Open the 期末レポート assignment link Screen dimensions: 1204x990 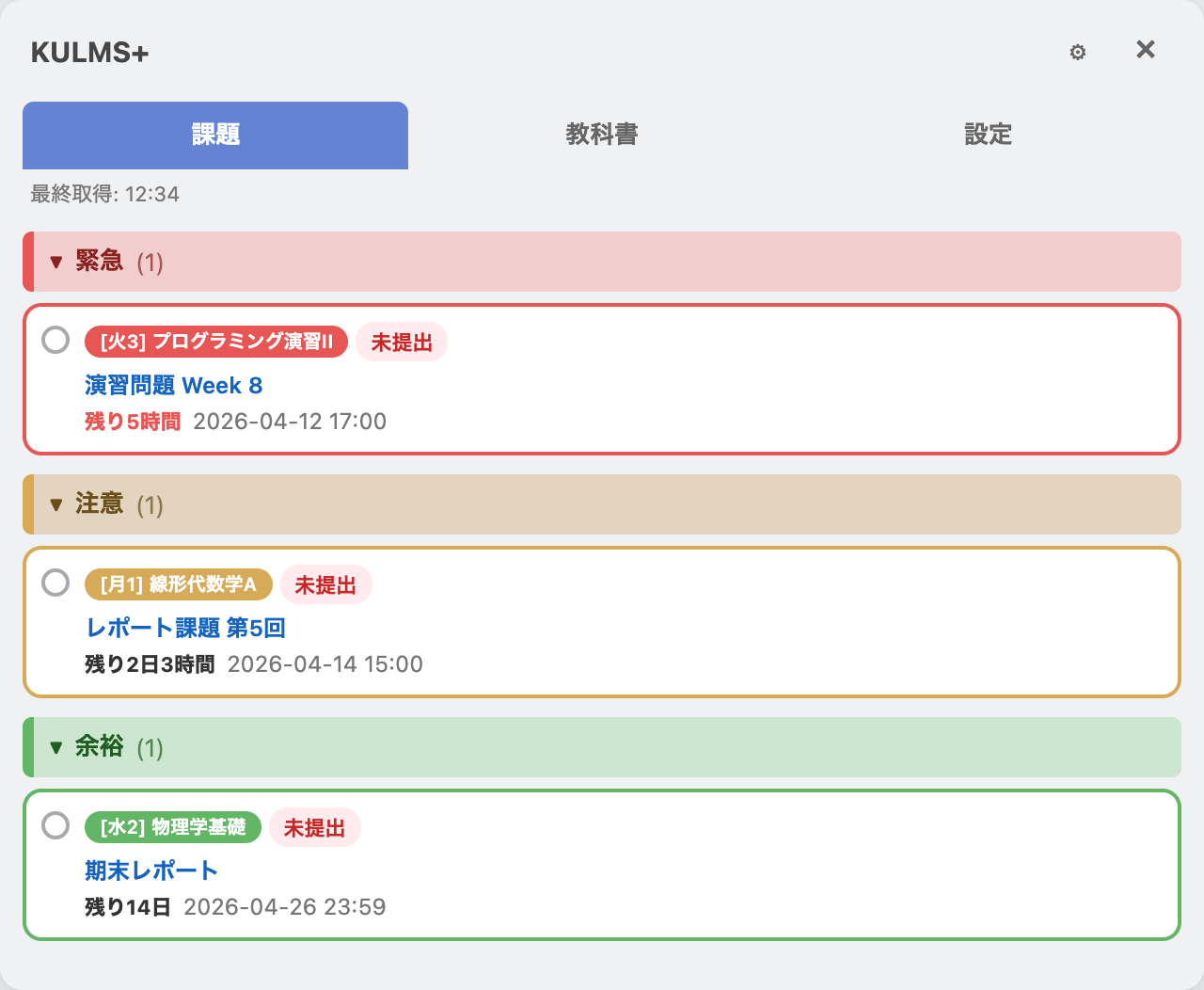pos(151,870)
